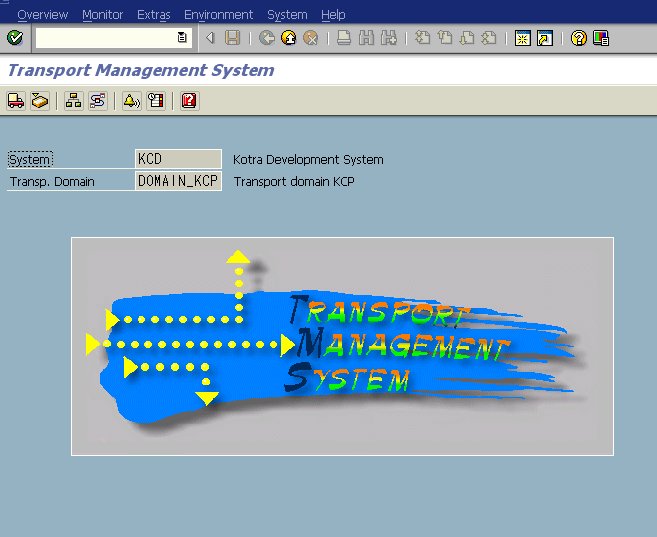Exit with the yellow up-arrow icon
The width and height of the screenshot is (657, 537).
[289, 38]
